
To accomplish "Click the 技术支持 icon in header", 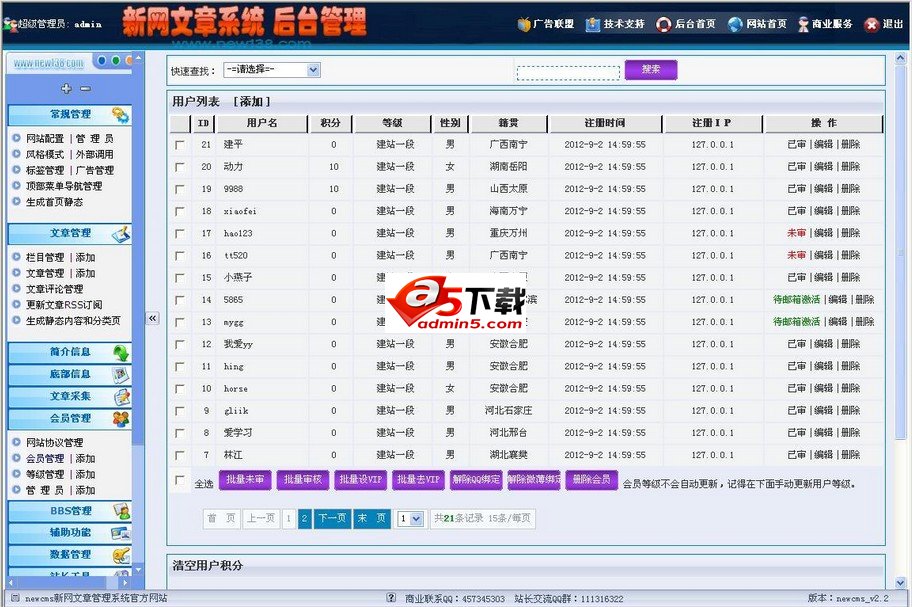I will [x=593, y=24].
